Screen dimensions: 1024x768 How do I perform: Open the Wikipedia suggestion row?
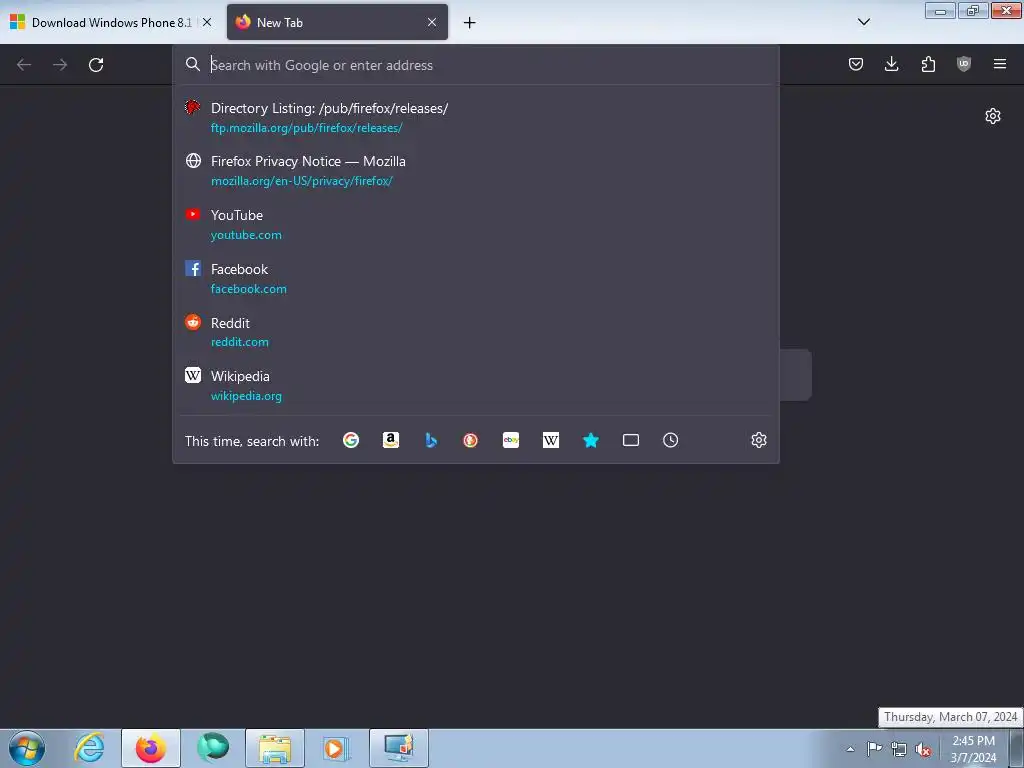(475, 385)
